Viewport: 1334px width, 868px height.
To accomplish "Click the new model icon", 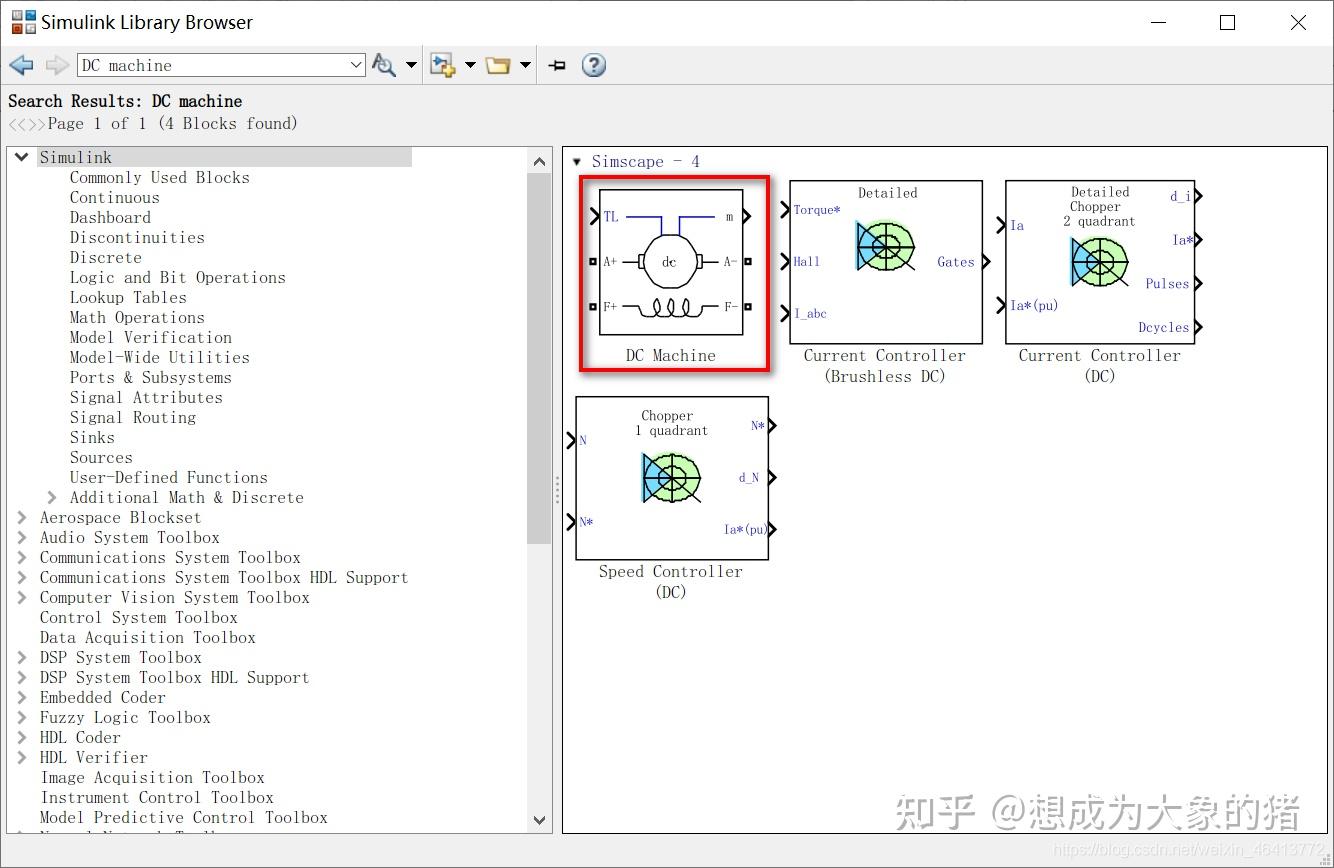I will (443, 65).
